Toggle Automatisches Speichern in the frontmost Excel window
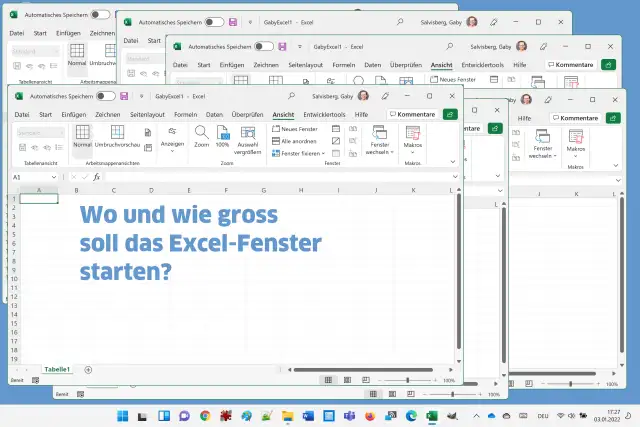The height and width of the screenshot is (427, 640). 105,96
